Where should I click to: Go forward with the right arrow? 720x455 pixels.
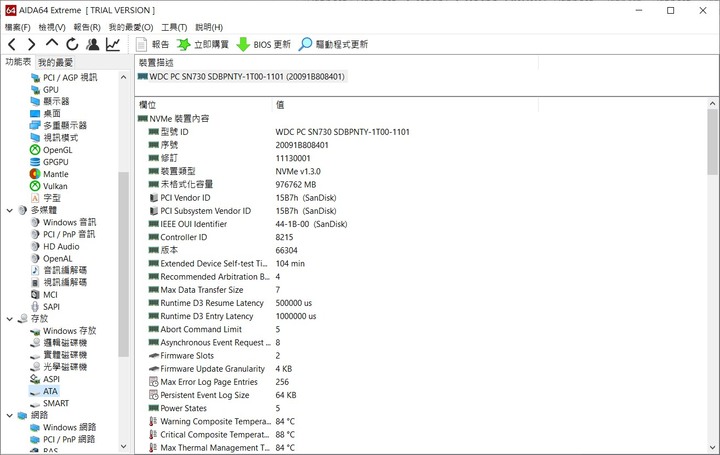pyautogui.click(x=31, y=44)
